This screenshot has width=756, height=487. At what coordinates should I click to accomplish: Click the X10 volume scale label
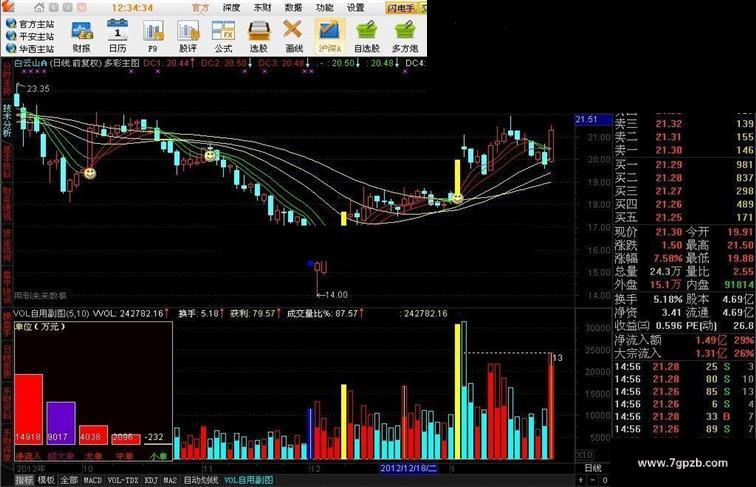(x=584, y=455)
